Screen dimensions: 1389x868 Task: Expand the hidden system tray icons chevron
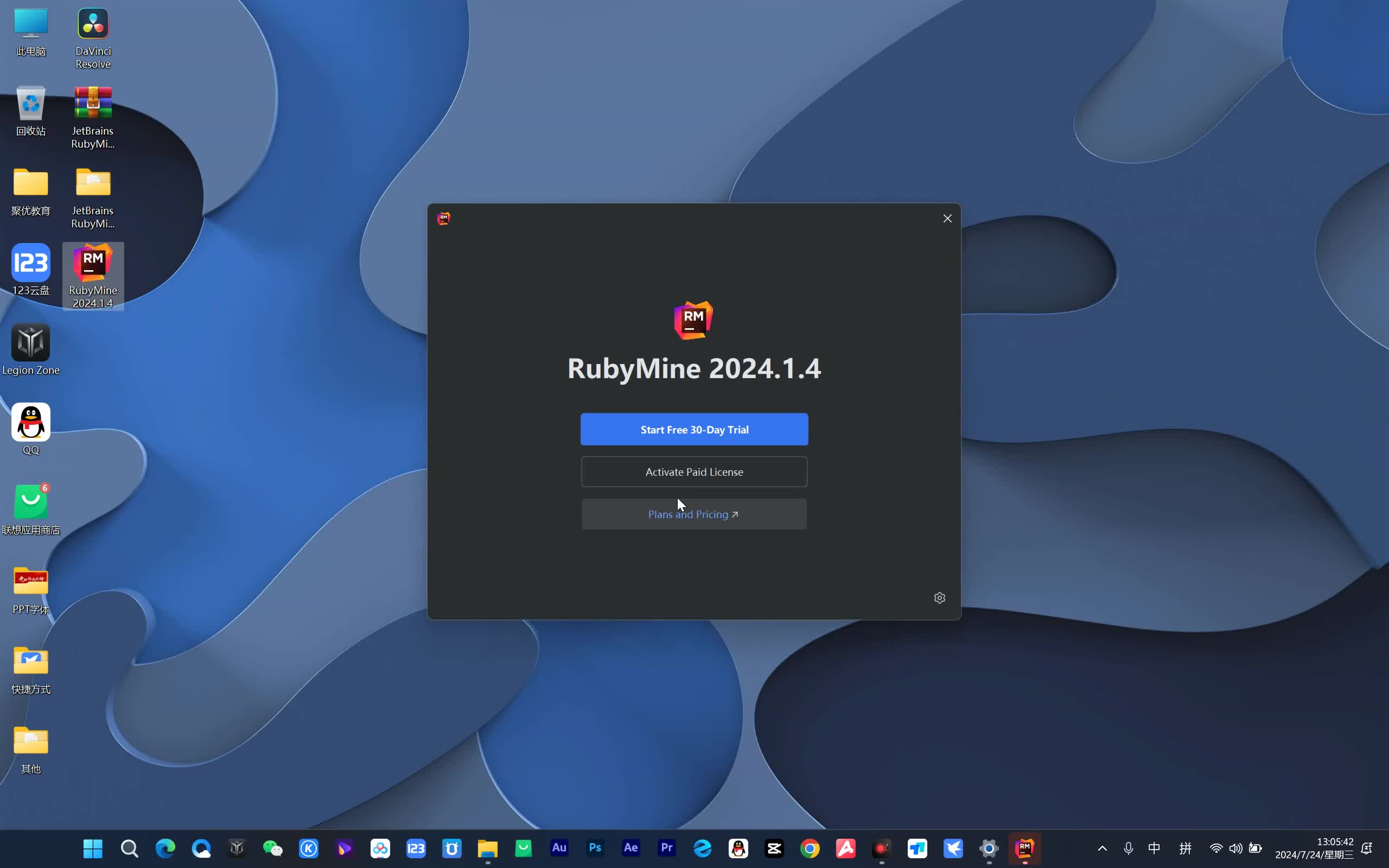coord(1102,848)
